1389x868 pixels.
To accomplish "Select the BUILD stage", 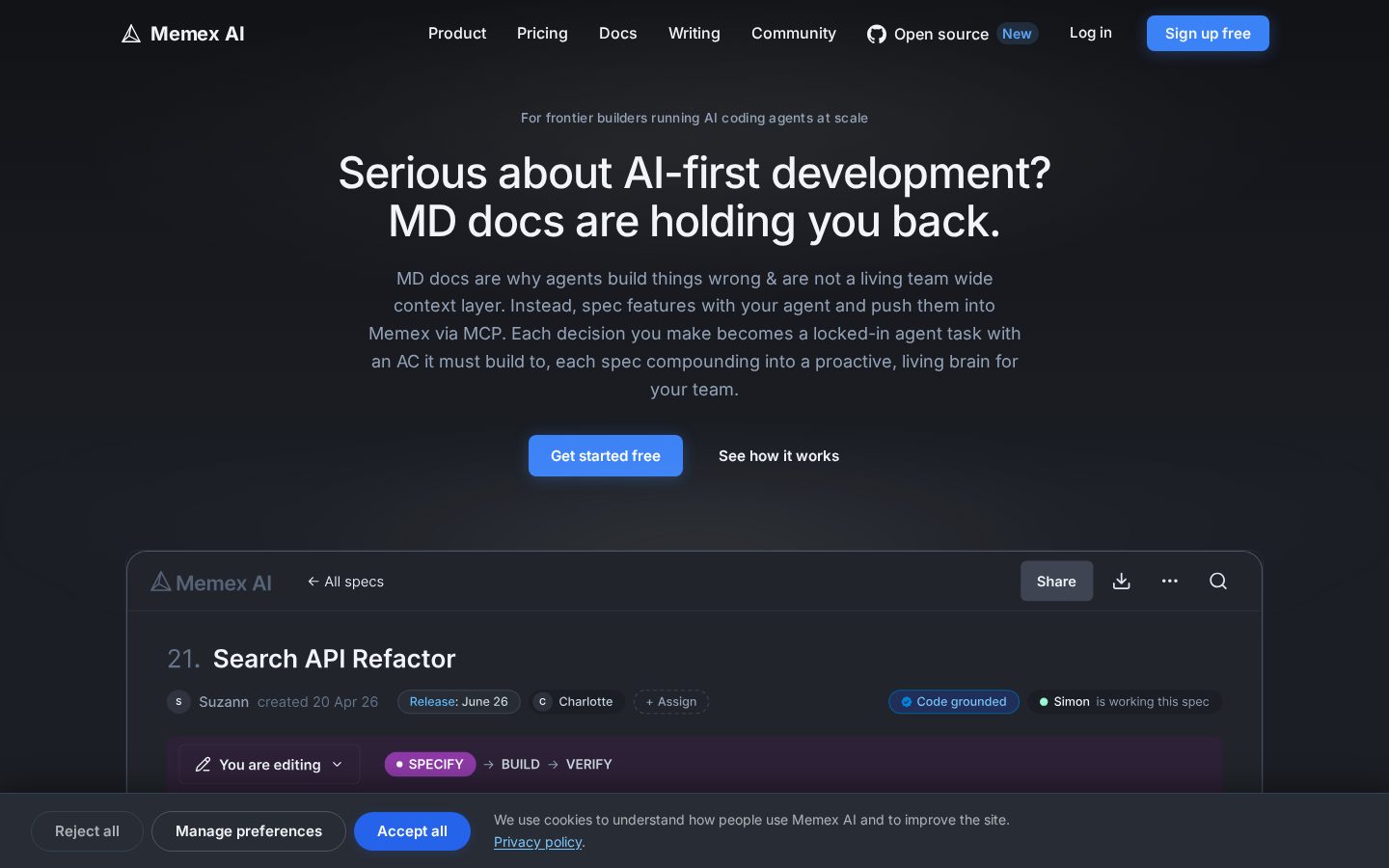I will pyautogui.click(x=521, y=764).
